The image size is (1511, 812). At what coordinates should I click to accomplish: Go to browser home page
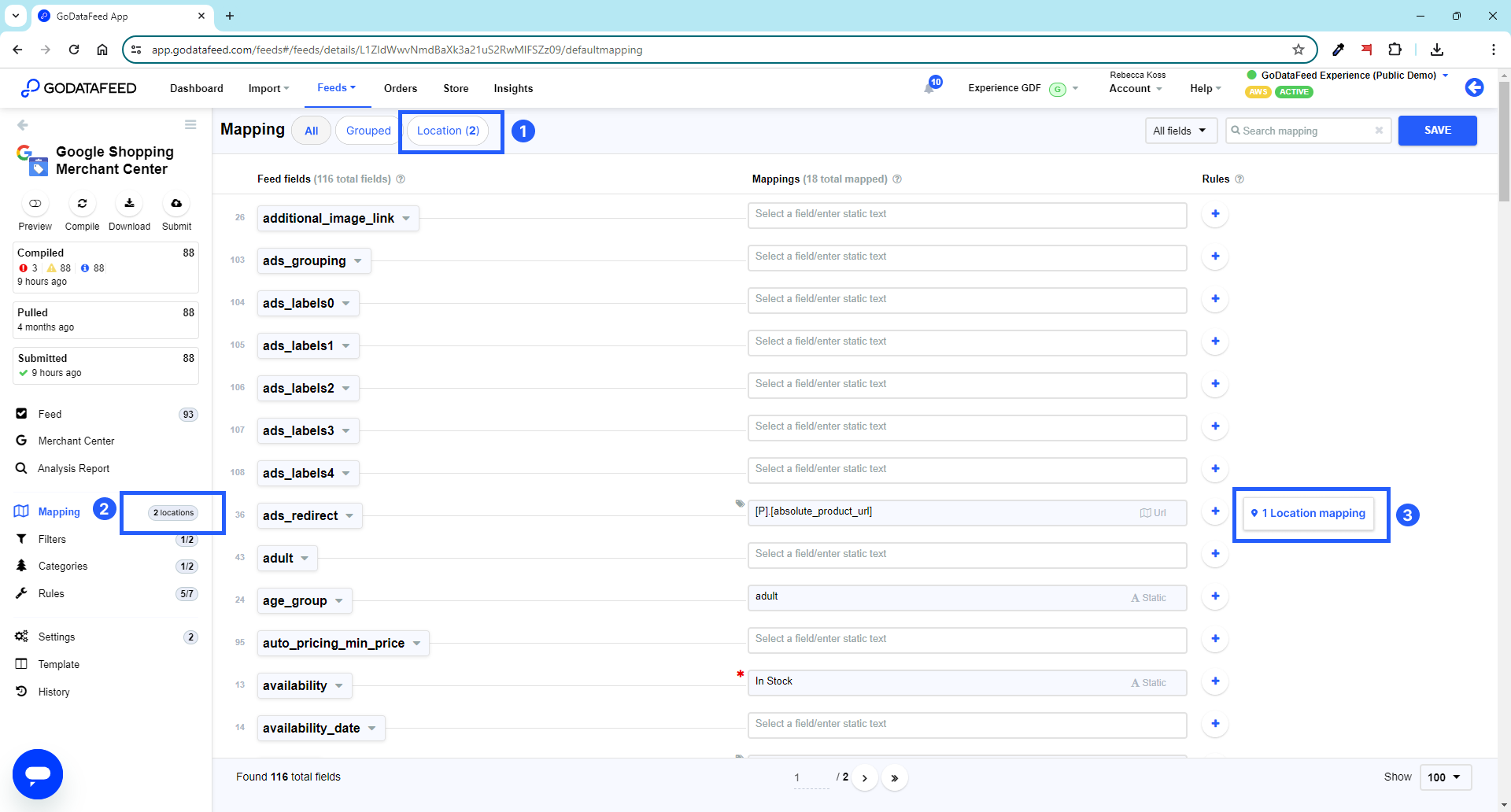point(102,50)
